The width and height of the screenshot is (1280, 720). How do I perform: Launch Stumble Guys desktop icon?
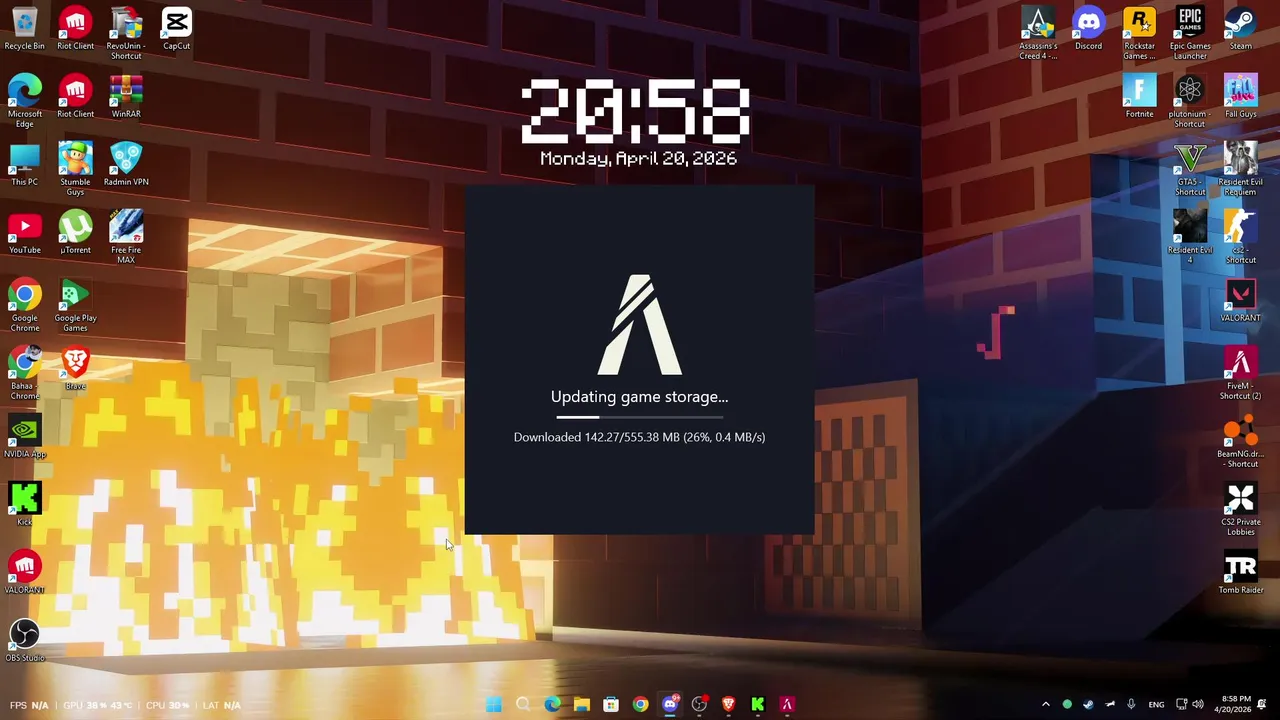point(75,168)
